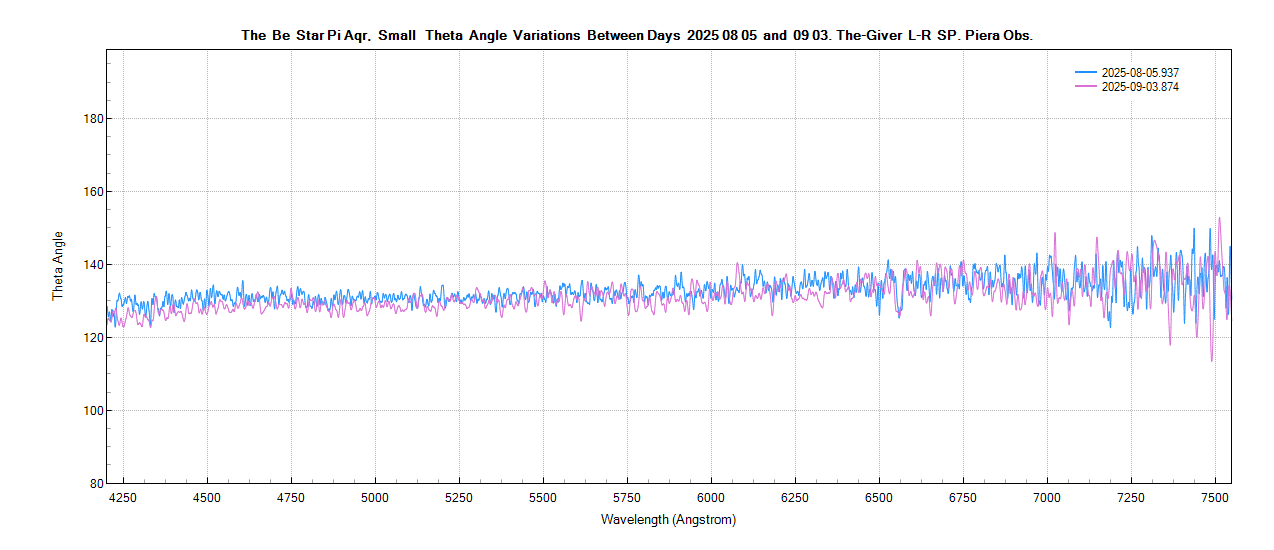
Task: Click the 80 y-axis tick label
Action: (96, 484)
